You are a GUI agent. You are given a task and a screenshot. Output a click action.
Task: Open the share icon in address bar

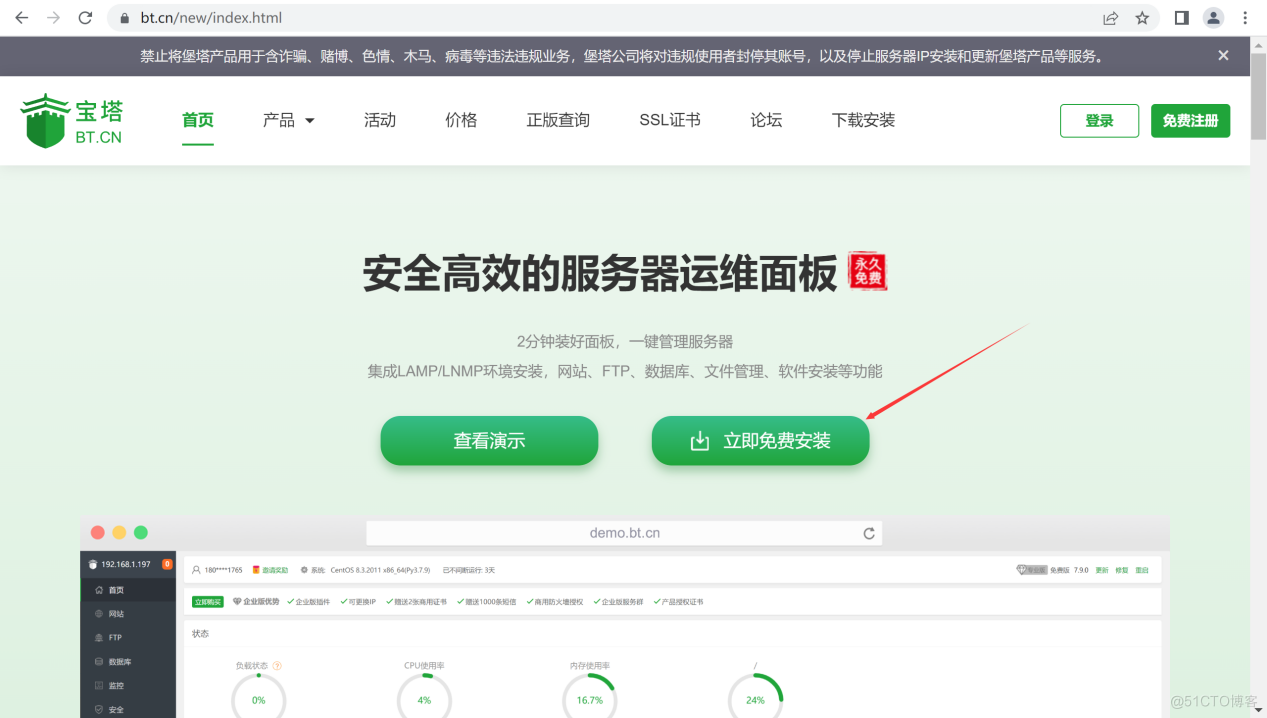tap(1110, 18)
